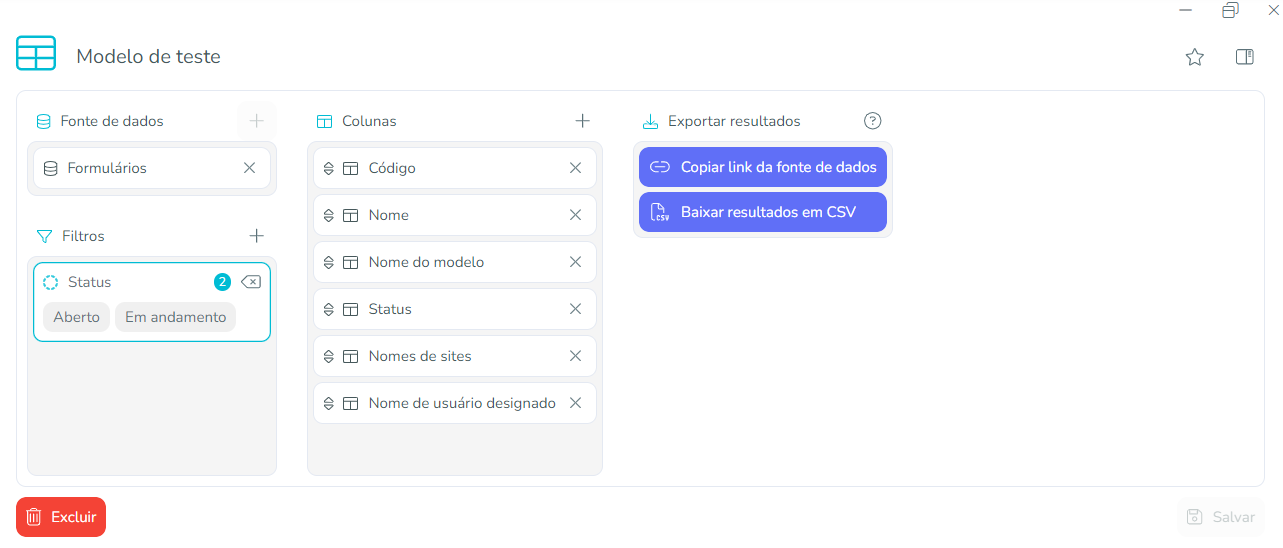Click reorder handle of Nome de usuário designado

(x=329, y=403)
